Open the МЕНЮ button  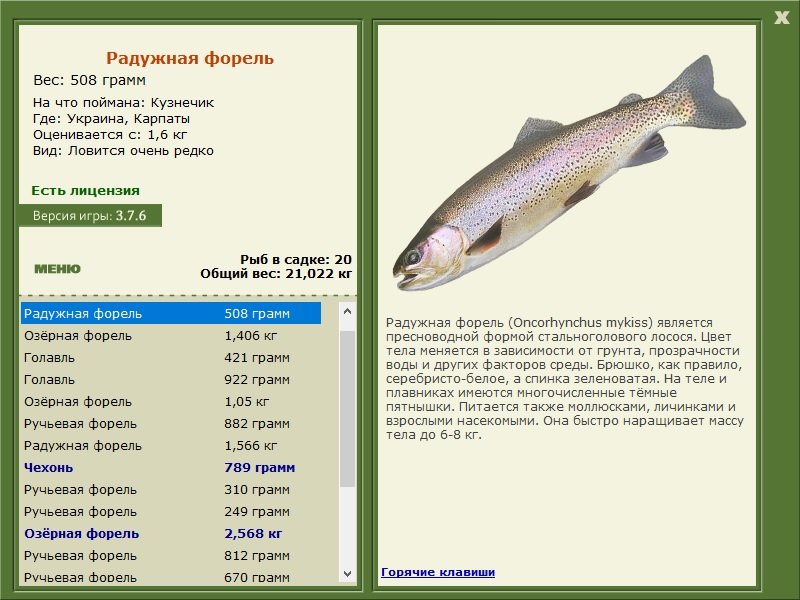click(57, 269)
